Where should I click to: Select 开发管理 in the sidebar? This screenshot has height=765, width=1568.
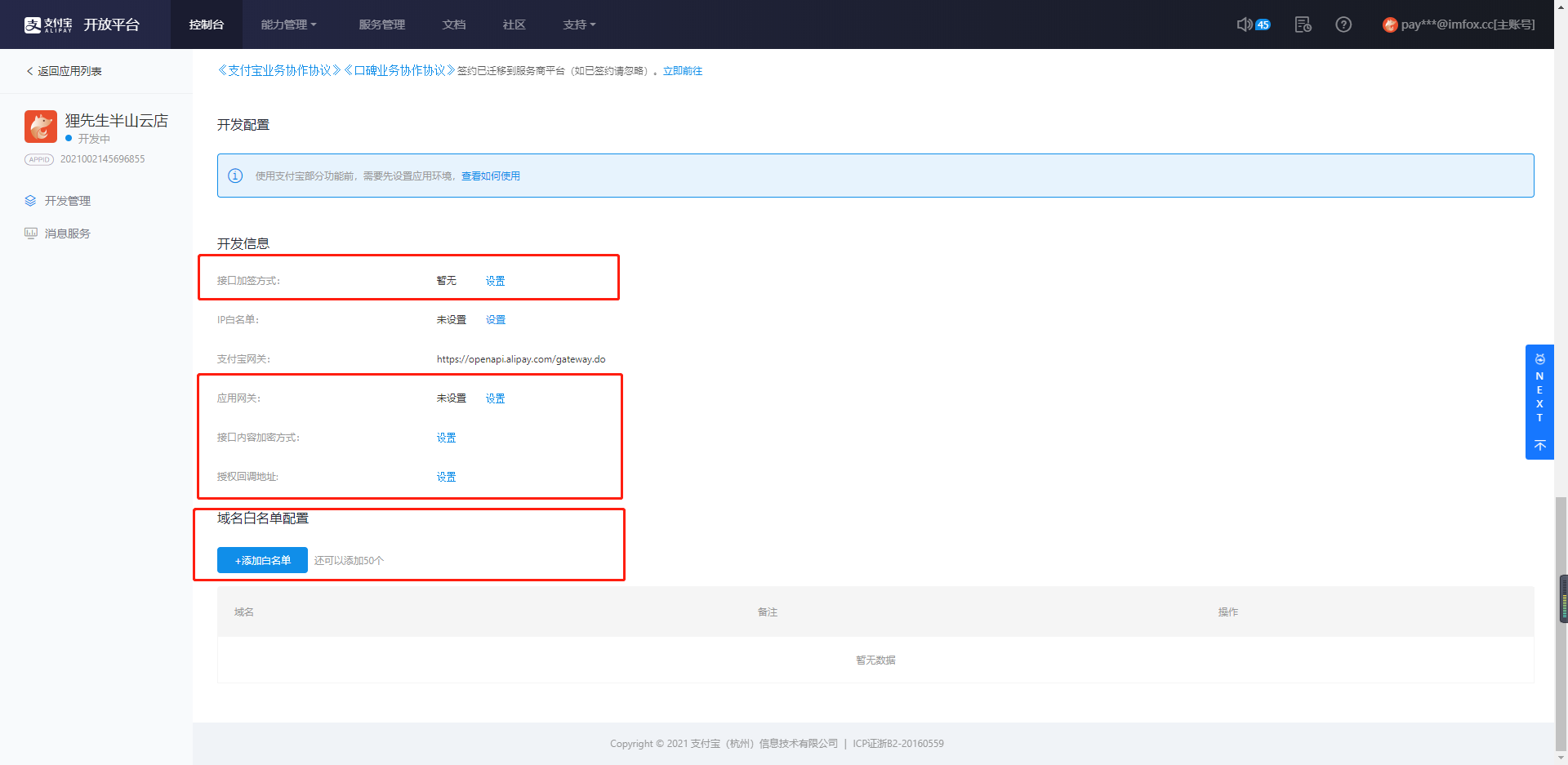pyautogui.click(x=68, y=201)
